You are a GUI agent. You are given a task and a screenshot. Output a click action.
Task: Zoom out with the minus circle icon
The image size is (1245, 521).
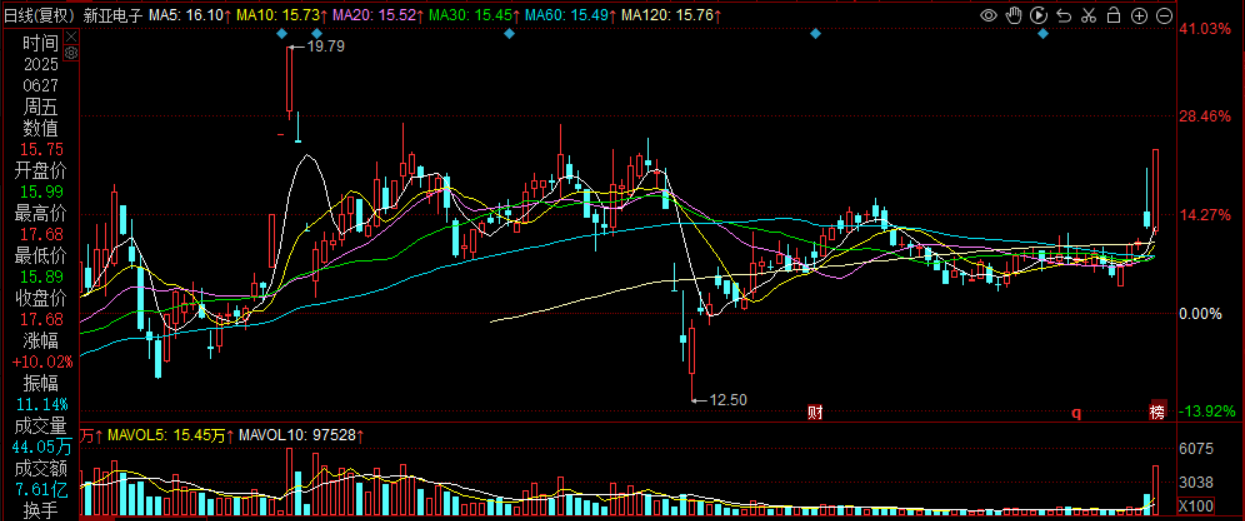pyautogui.click(x=1164, y=15)
